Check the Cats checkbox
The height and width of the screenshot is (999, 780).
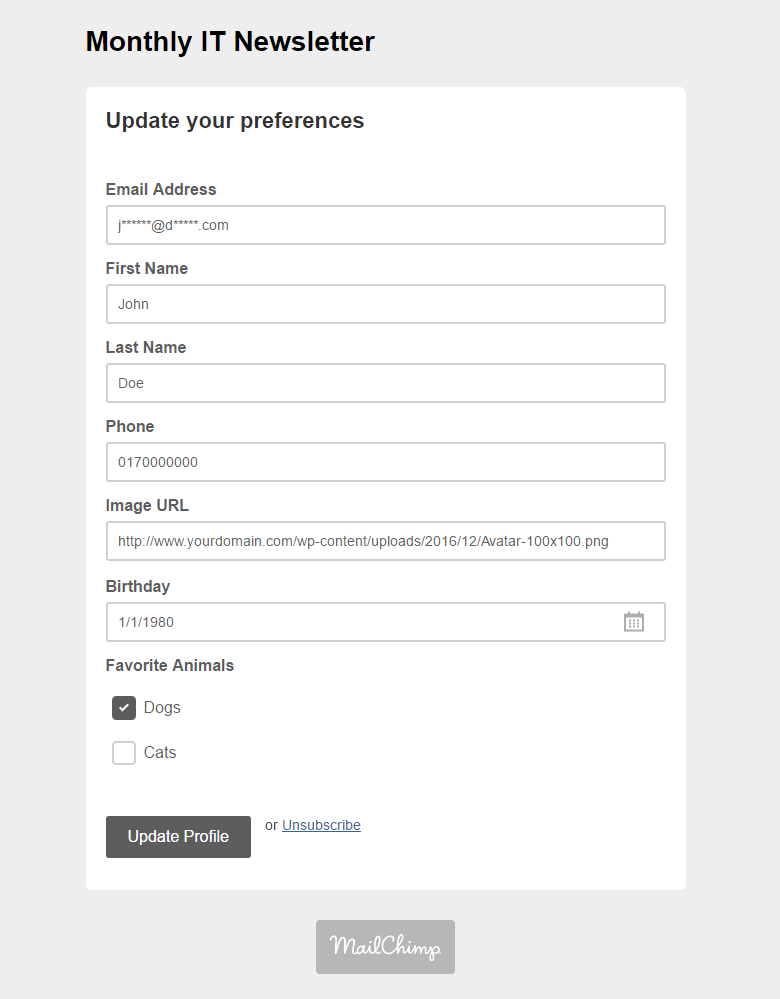124,752
